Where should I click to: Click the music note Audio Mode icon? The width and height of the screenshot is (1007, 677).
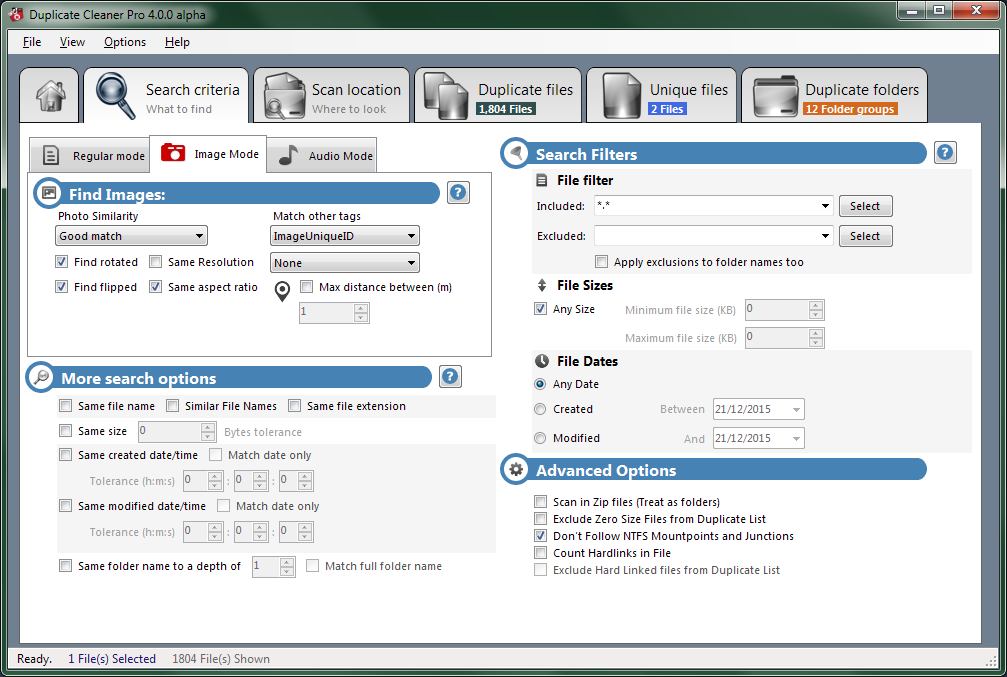click(288, 155)
